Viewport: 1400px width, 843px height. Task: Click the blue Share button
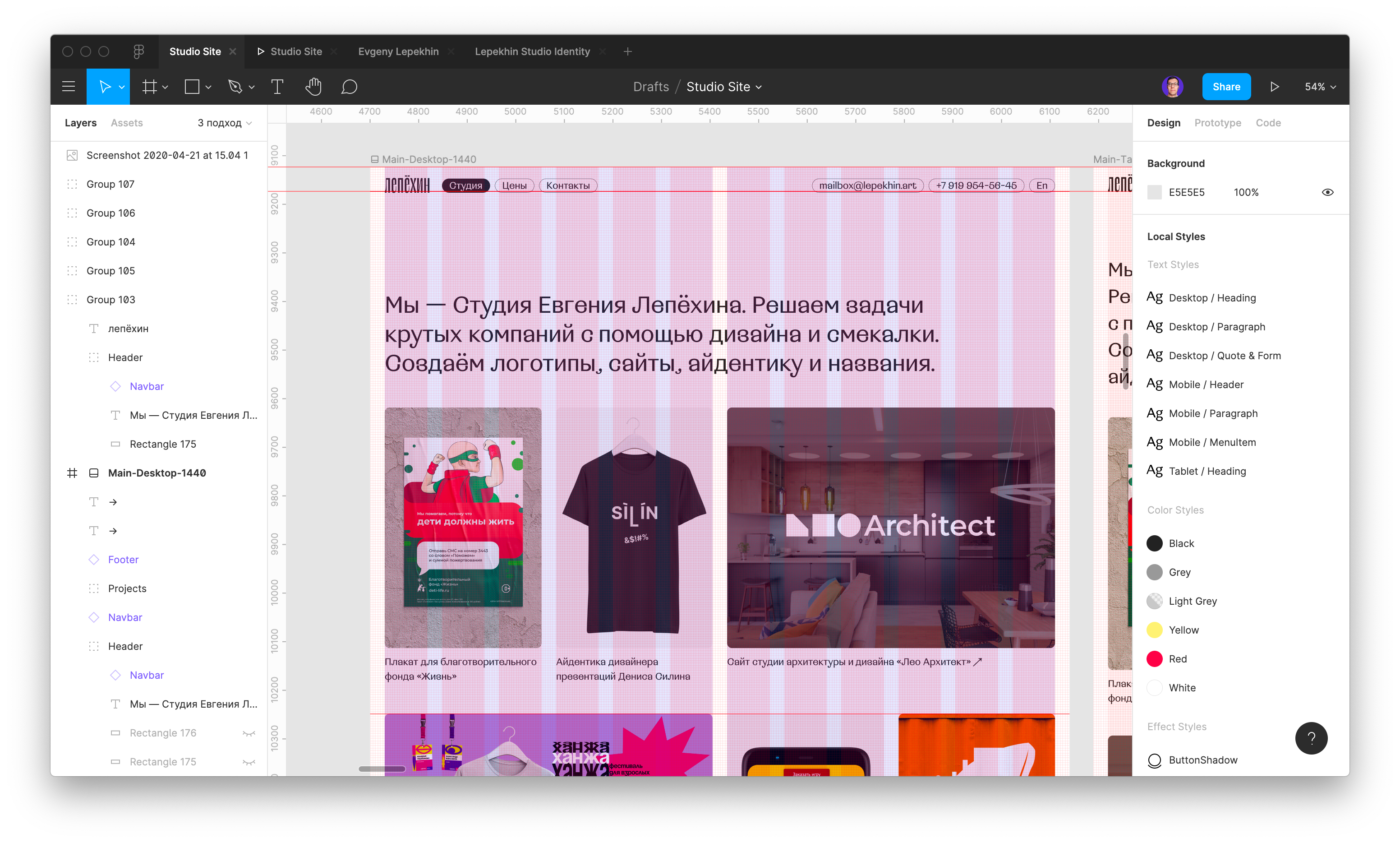tap(1226, 86)
